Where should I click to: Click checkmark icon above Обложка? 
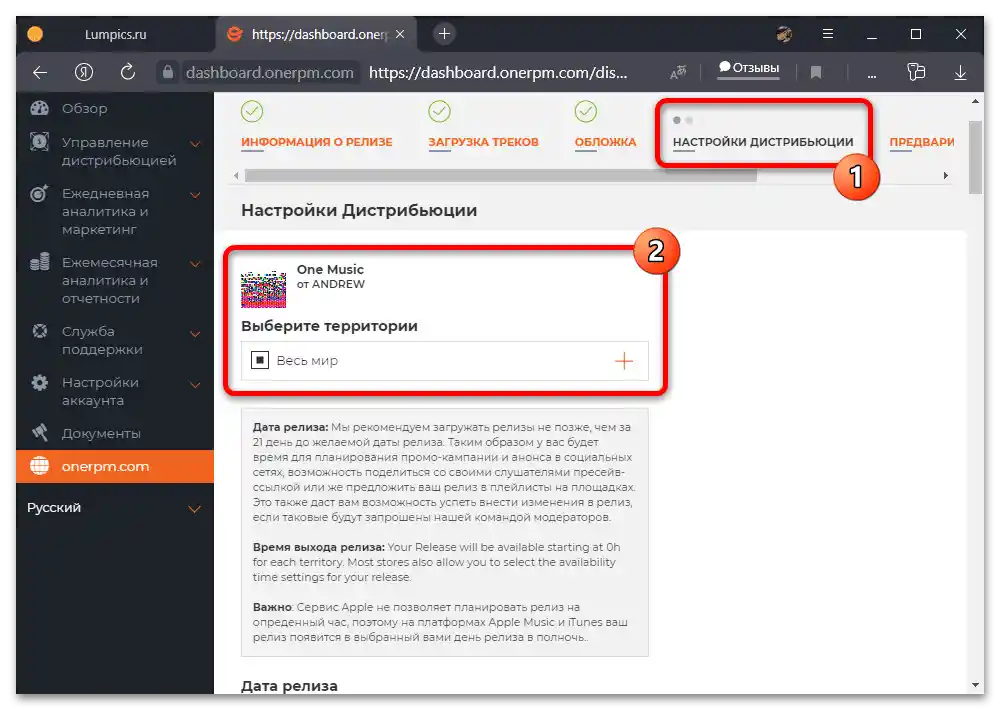click(585, 112)
